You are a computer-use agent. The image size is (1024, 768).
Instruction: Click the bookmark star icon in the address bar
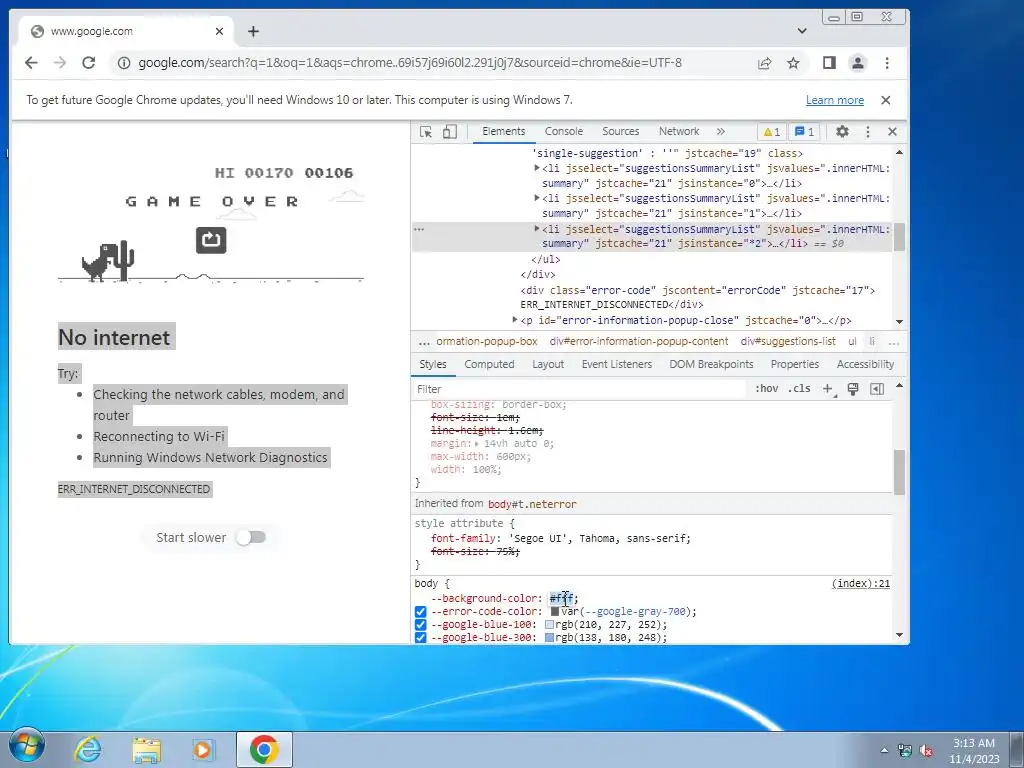793,63
